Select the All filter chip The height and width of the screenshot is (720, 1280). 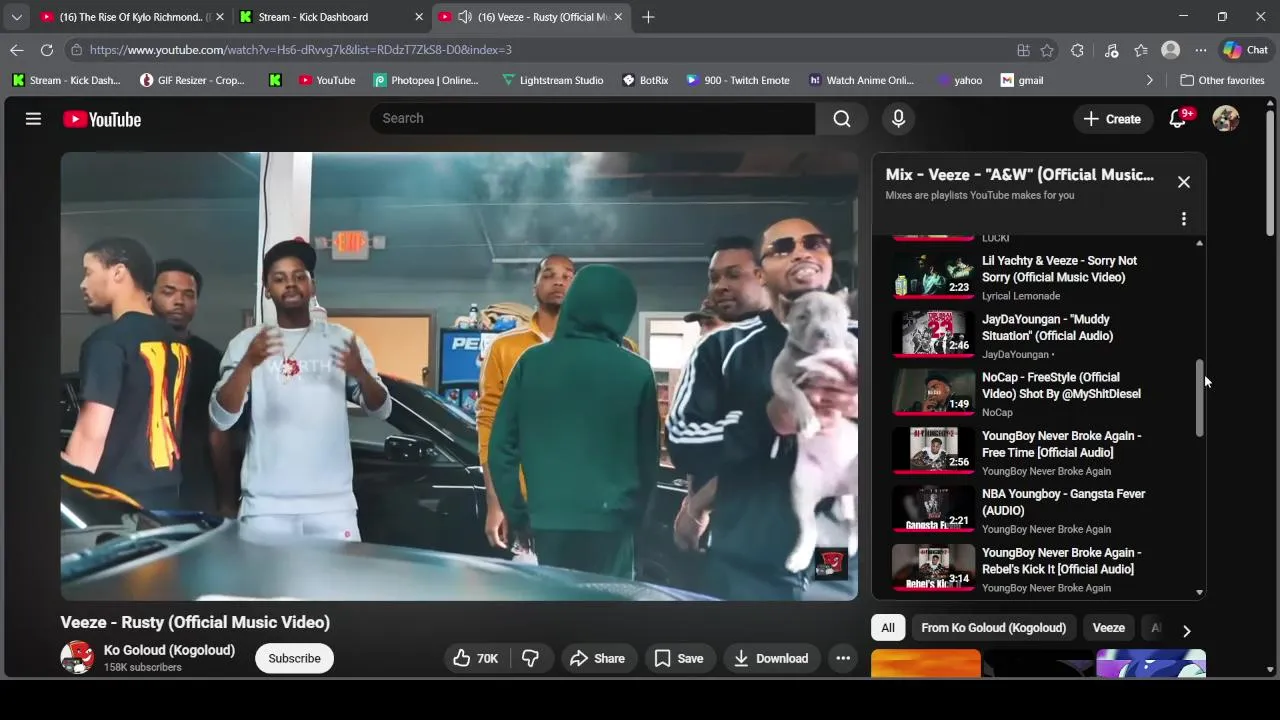click(x=888, y=628)
